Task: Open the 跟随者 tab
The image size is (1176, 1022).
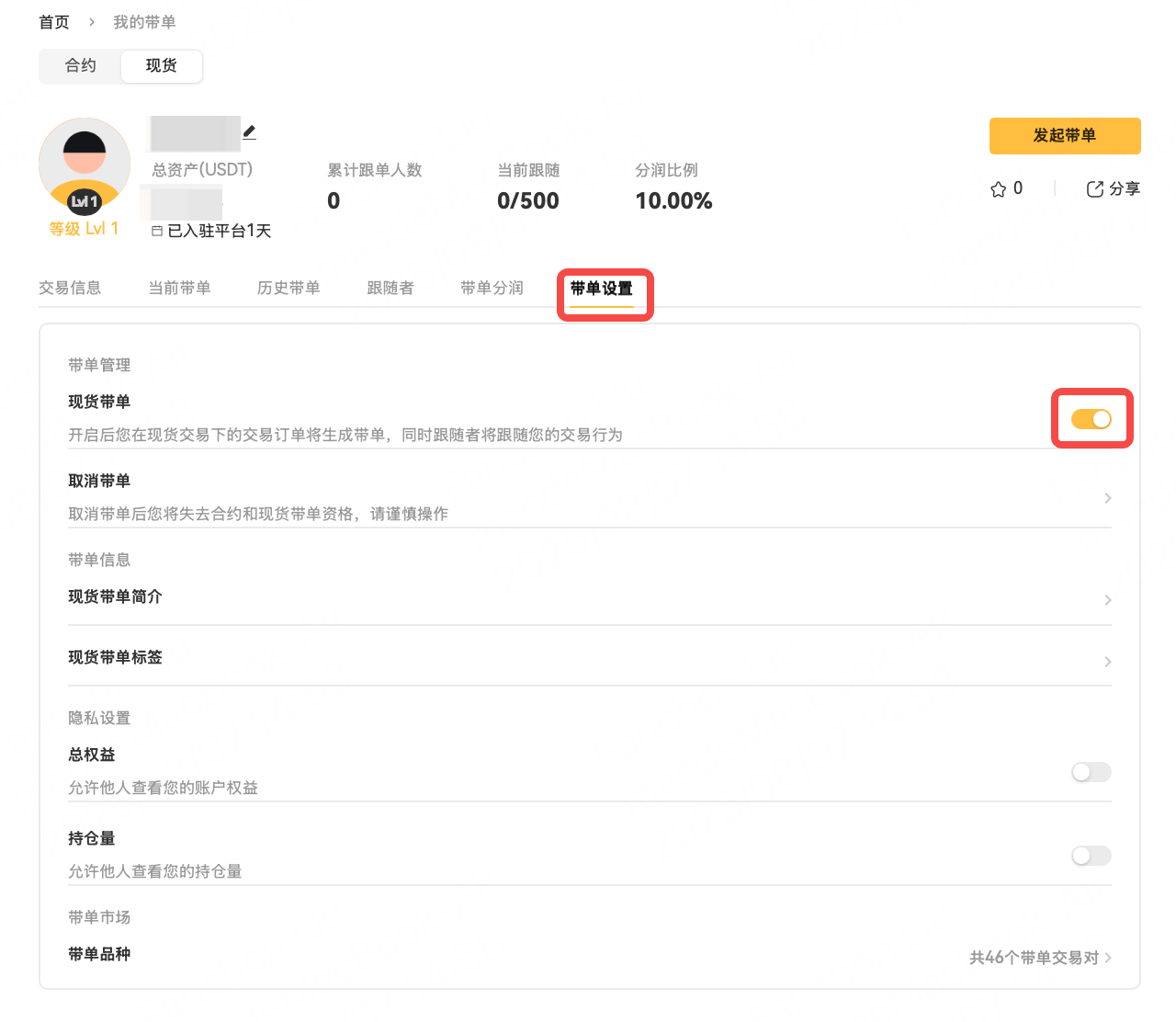Action: (390, 289)
